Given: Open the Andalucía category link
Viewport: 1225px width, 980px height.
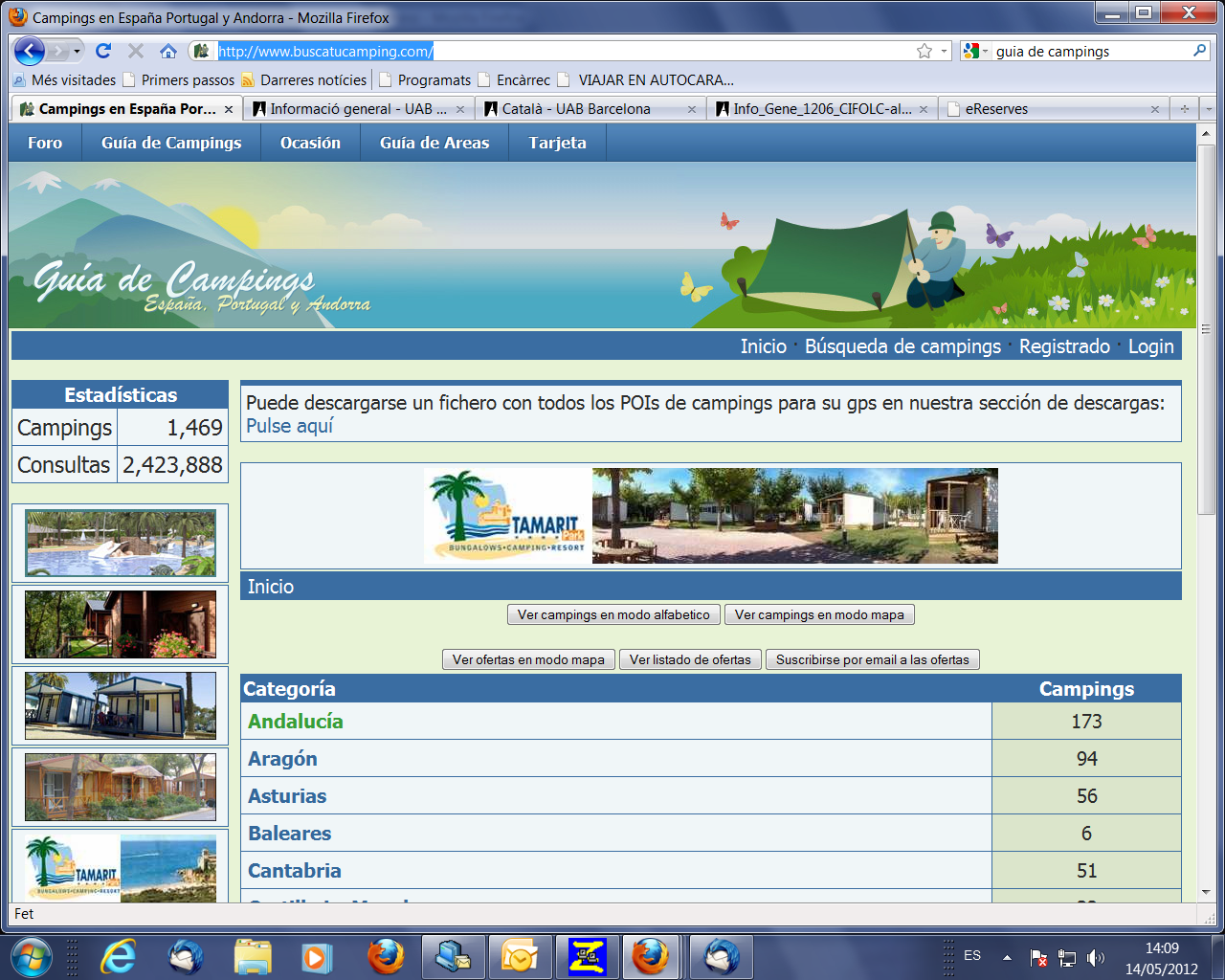Looking at the screenshot, I should (295, 722).
